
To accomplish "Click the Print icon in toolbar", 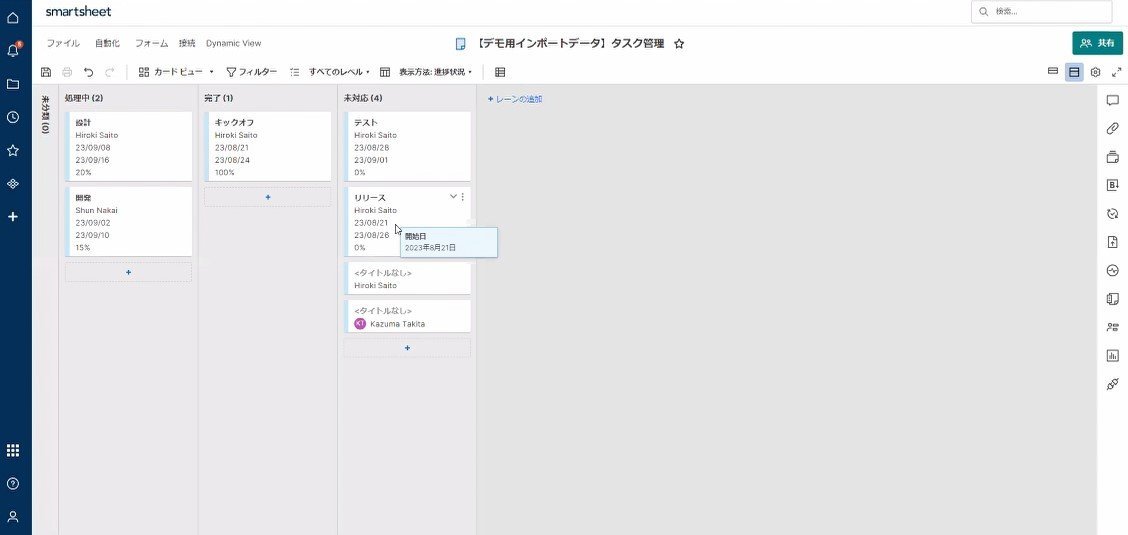I will (67, 72).
